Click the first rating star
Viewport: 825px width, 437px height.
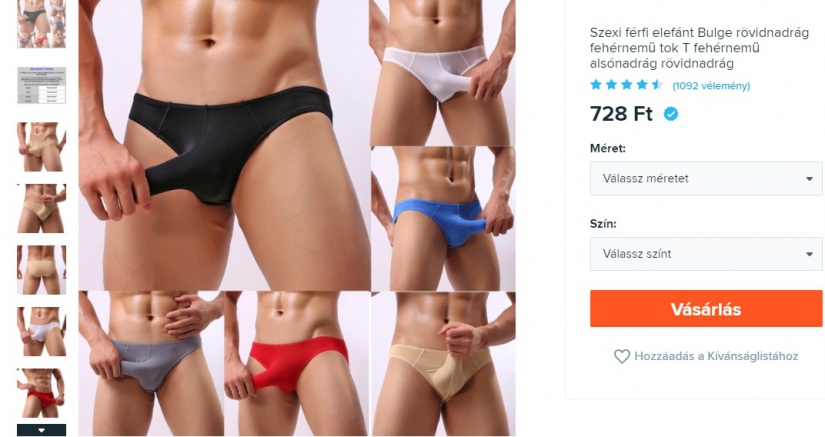tap(596, 85)
